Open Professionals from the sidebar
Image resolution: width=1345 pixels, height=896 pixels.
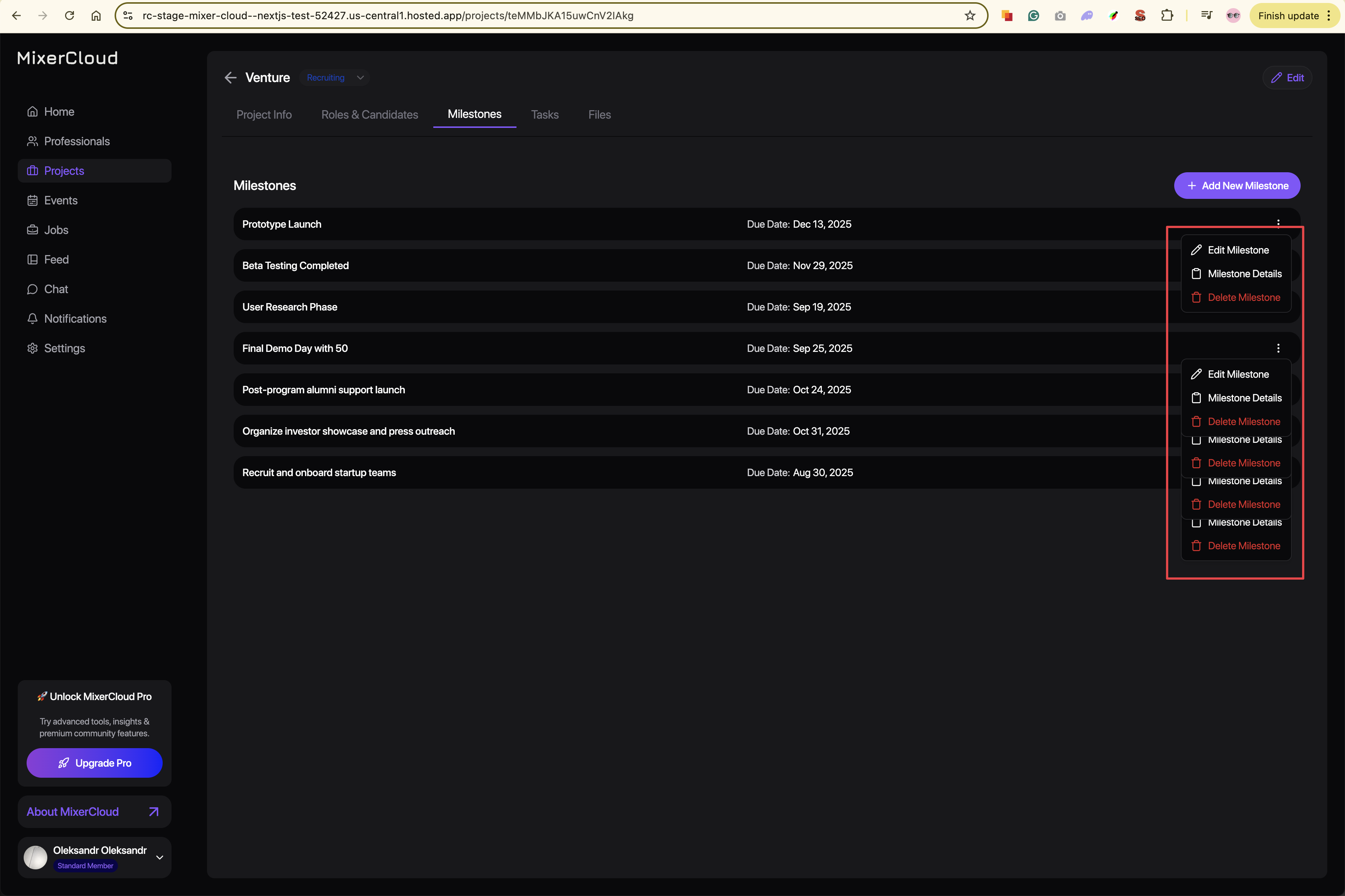76,141
